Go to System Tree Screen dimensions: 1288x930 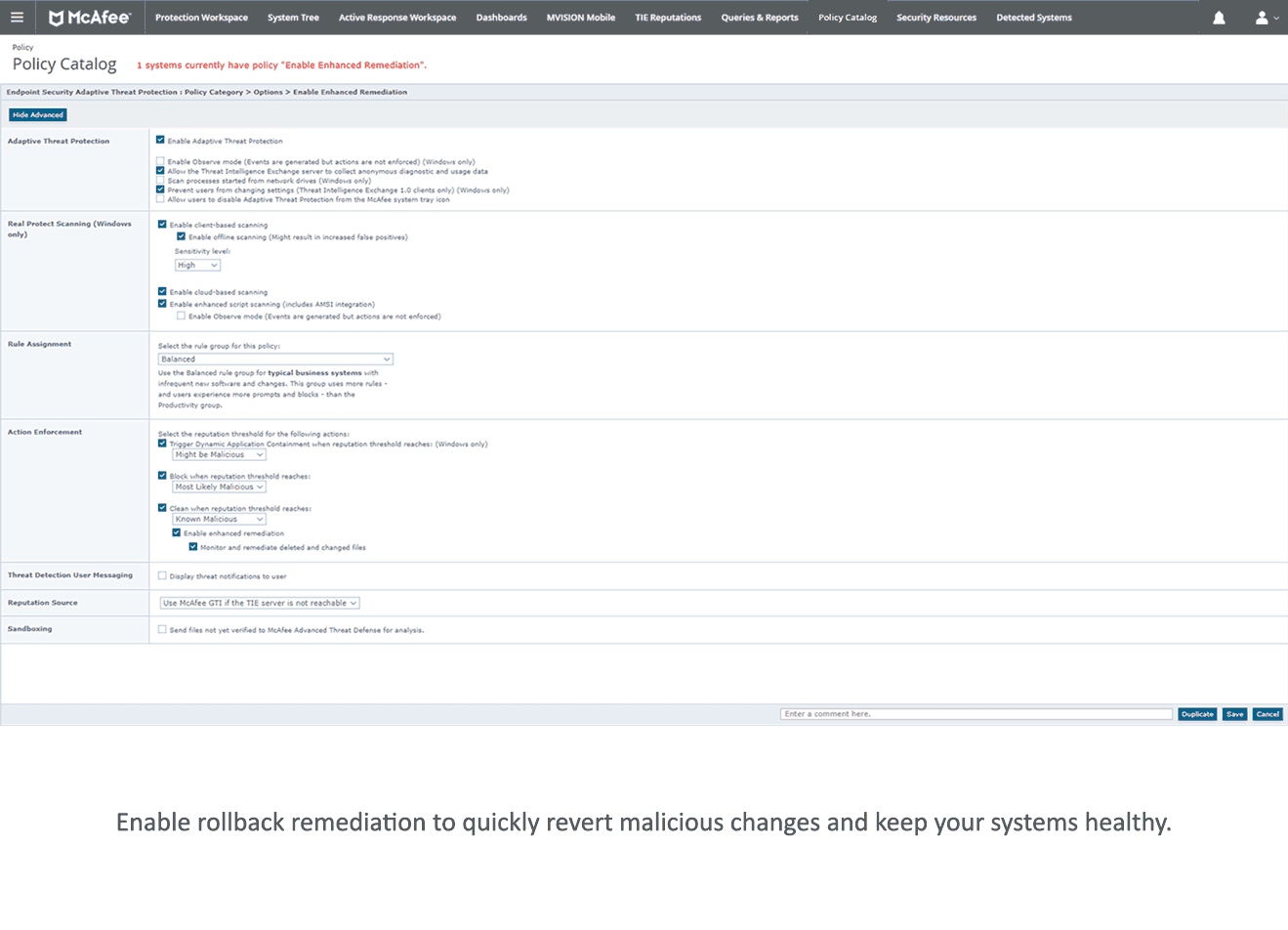tap(293, 18)
